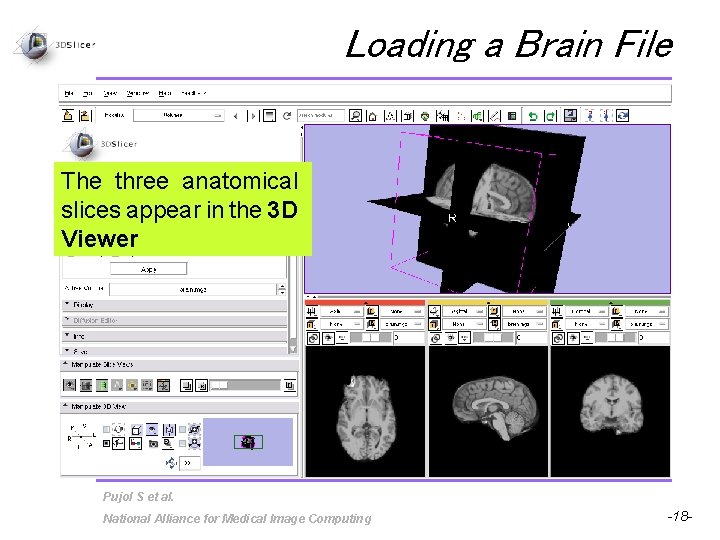Click the slice offset slider in red viewer
This screenshot has height=540, width=720.
click(x=371, y=338)
